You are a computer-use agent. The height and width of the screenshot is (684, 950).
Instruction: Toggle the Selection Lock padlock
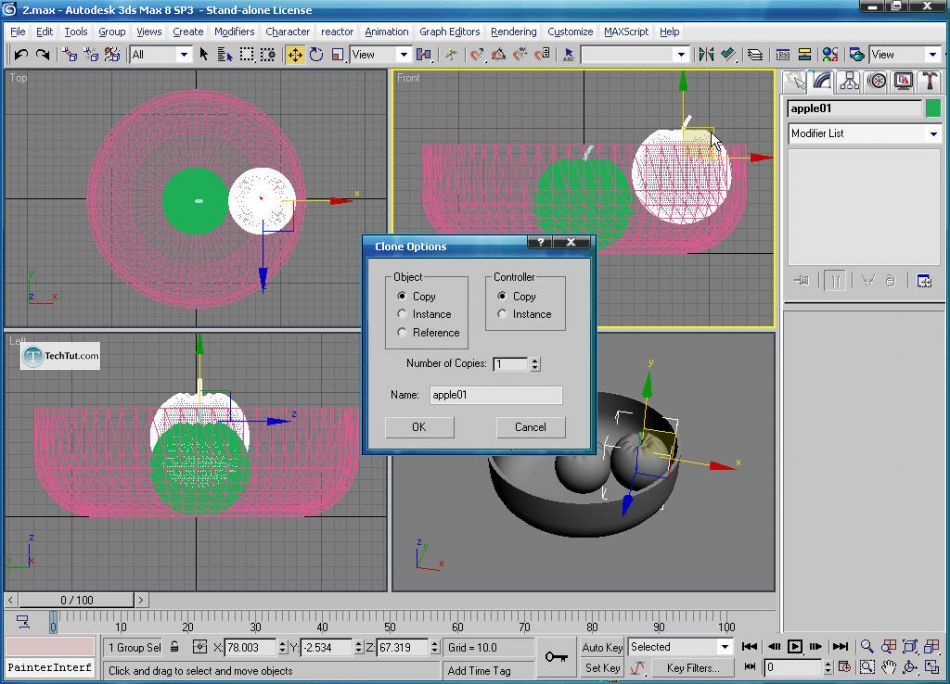click(x=174, y=647)
